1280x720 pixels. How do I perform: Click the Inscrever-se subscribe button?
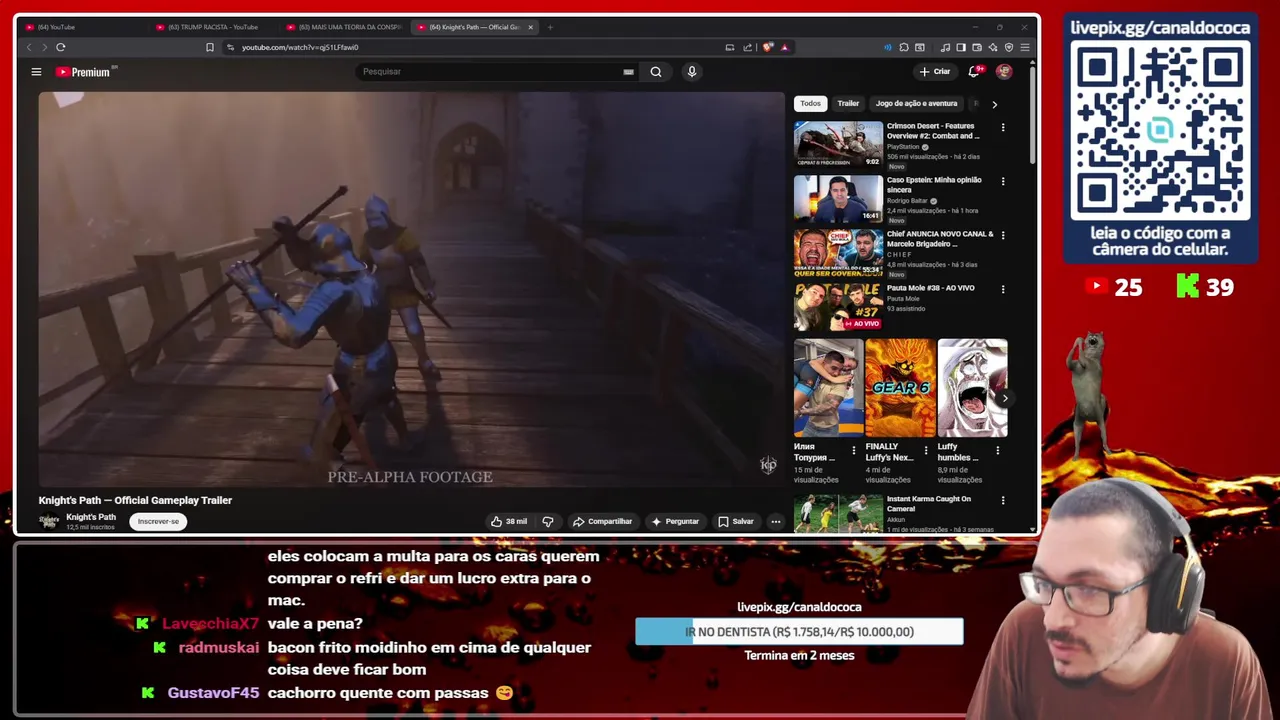[158, 521]
